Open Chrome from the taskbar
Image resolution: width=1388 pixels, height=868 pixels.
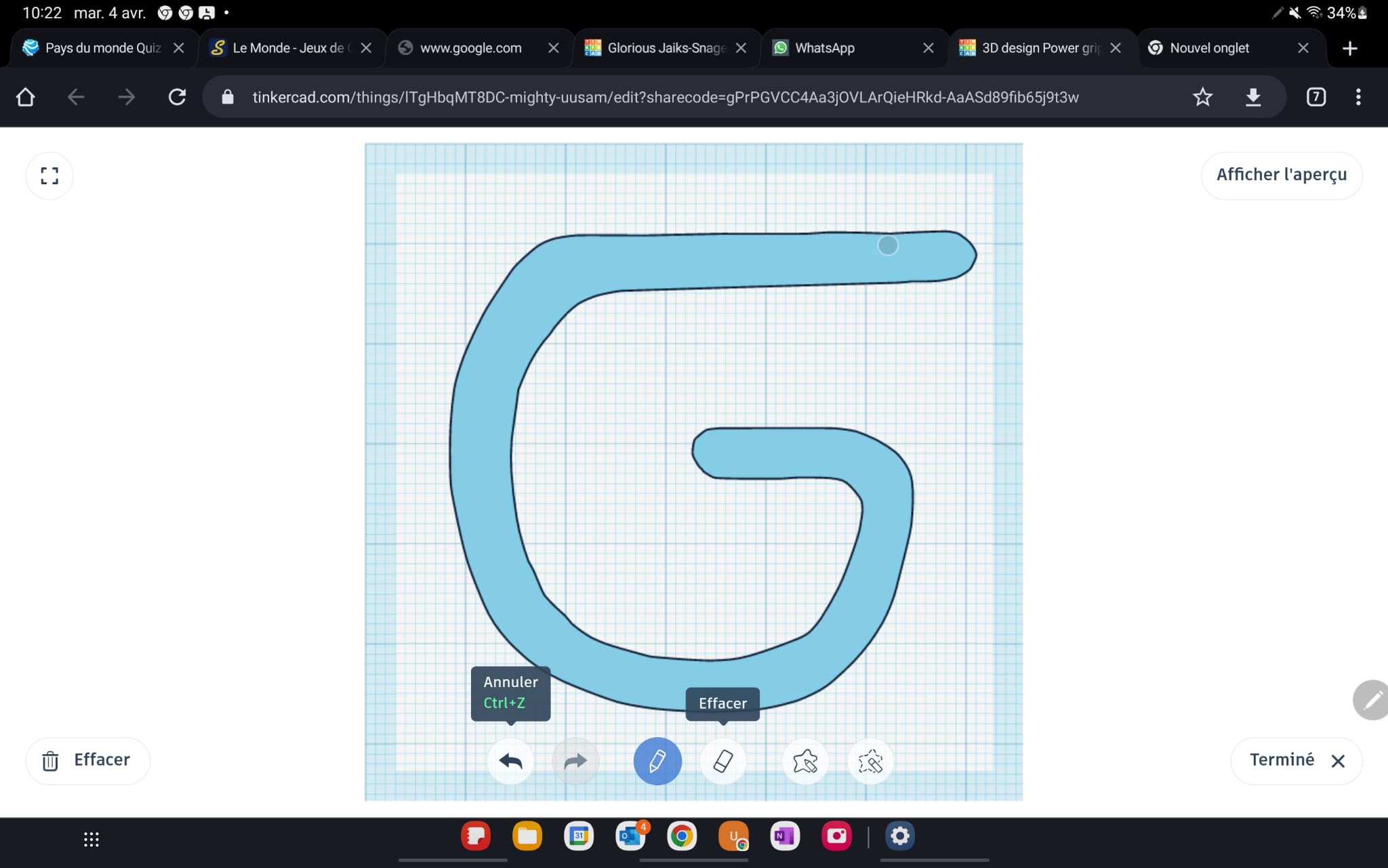click(x=682, y=836)
